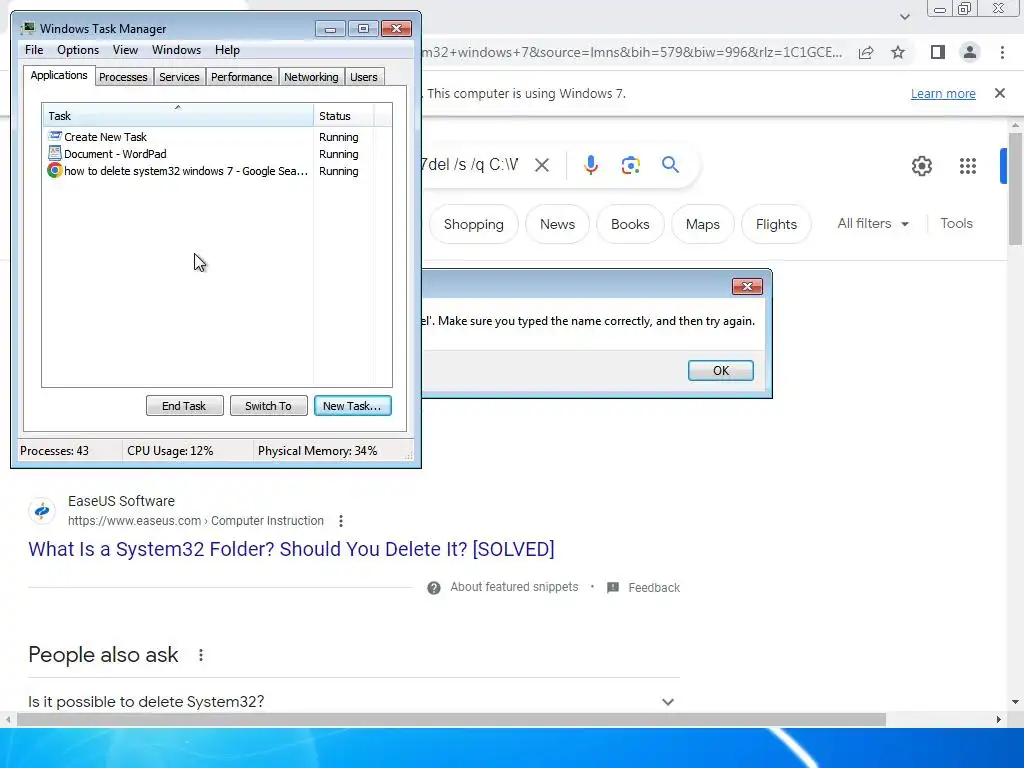
Task: Click the horizontal scrollbar right arrow
Action: pos(998,720)
